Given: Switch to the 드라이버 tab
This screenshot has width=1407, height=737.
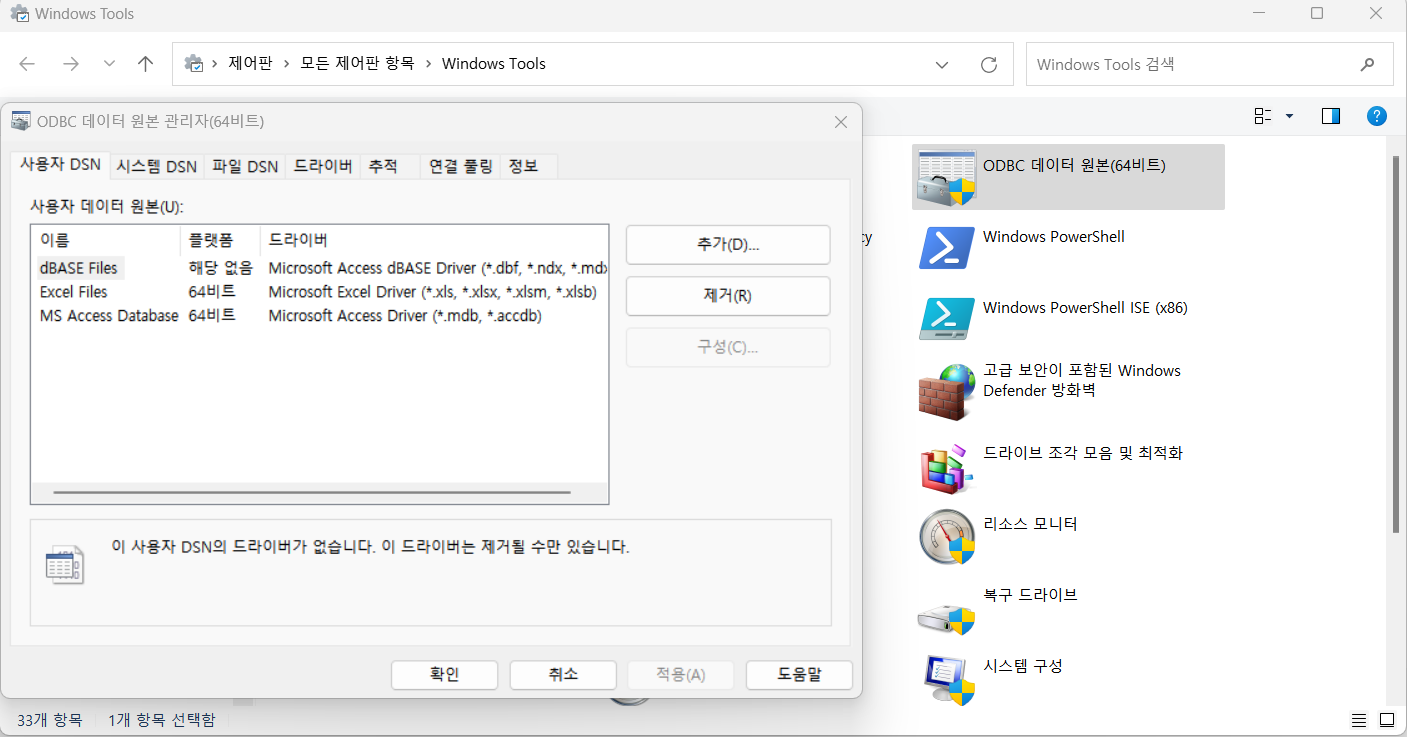Looking at the screenshot, I should 323,167.
